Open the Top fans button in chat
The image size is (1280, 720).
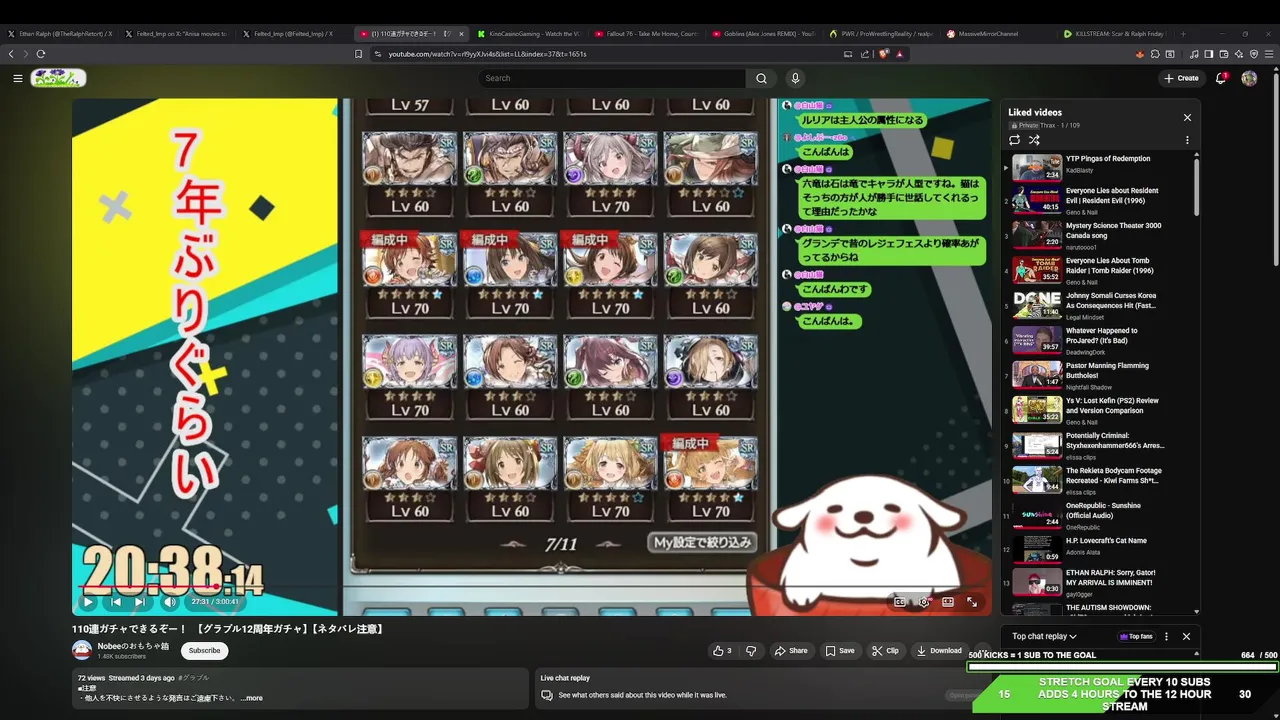click(1136, 636)
